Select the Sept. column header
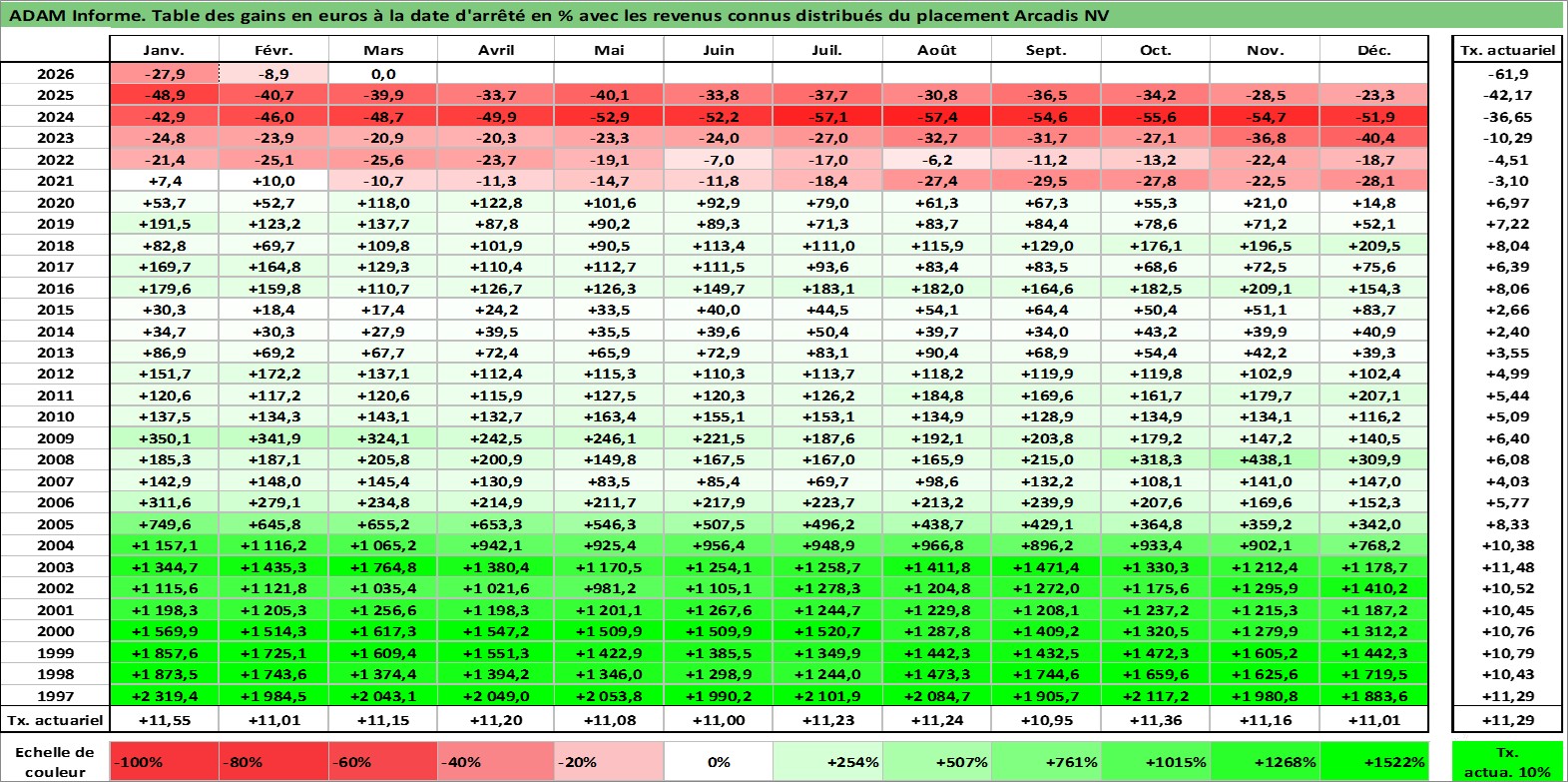This screenshot has width=1568, height=782. click(x=1046, y=50)
